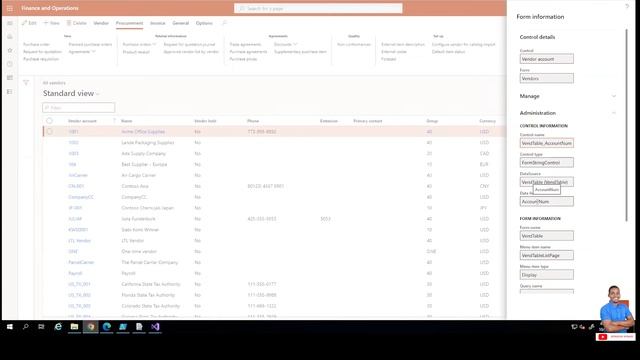Open the Windows Start menu
This screenshot has width=640, height=360.
point(10,327)
